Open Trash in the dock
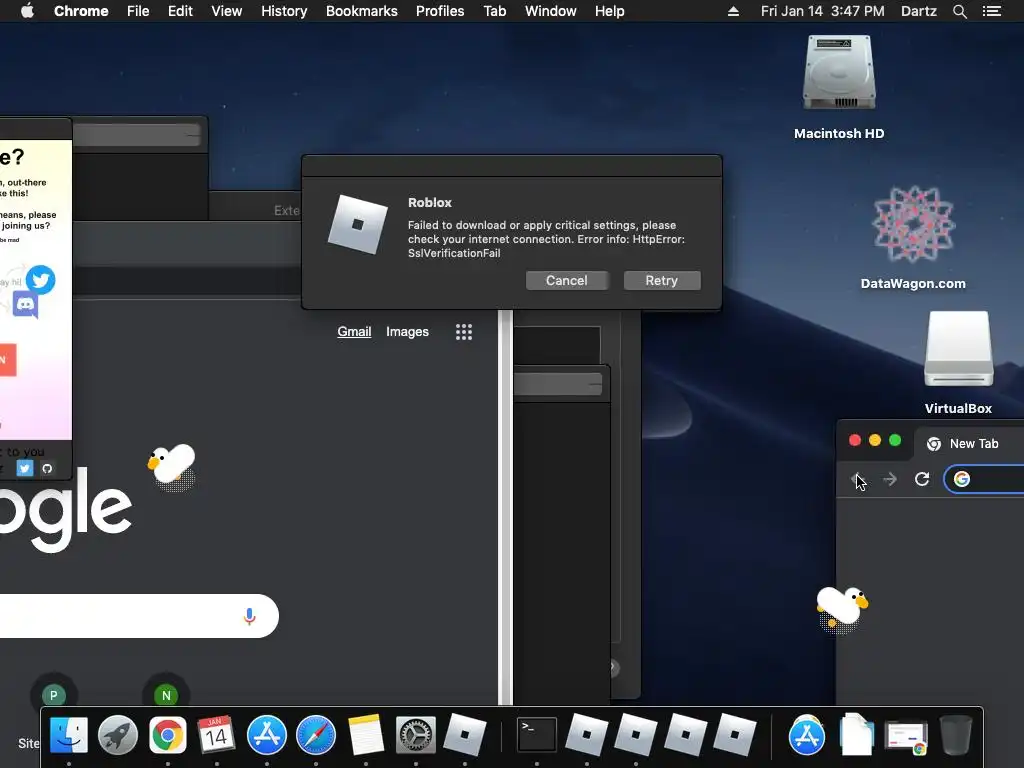Image resolution: width=1024 pixels, height=768 pixels. click(x=956, y=735)
